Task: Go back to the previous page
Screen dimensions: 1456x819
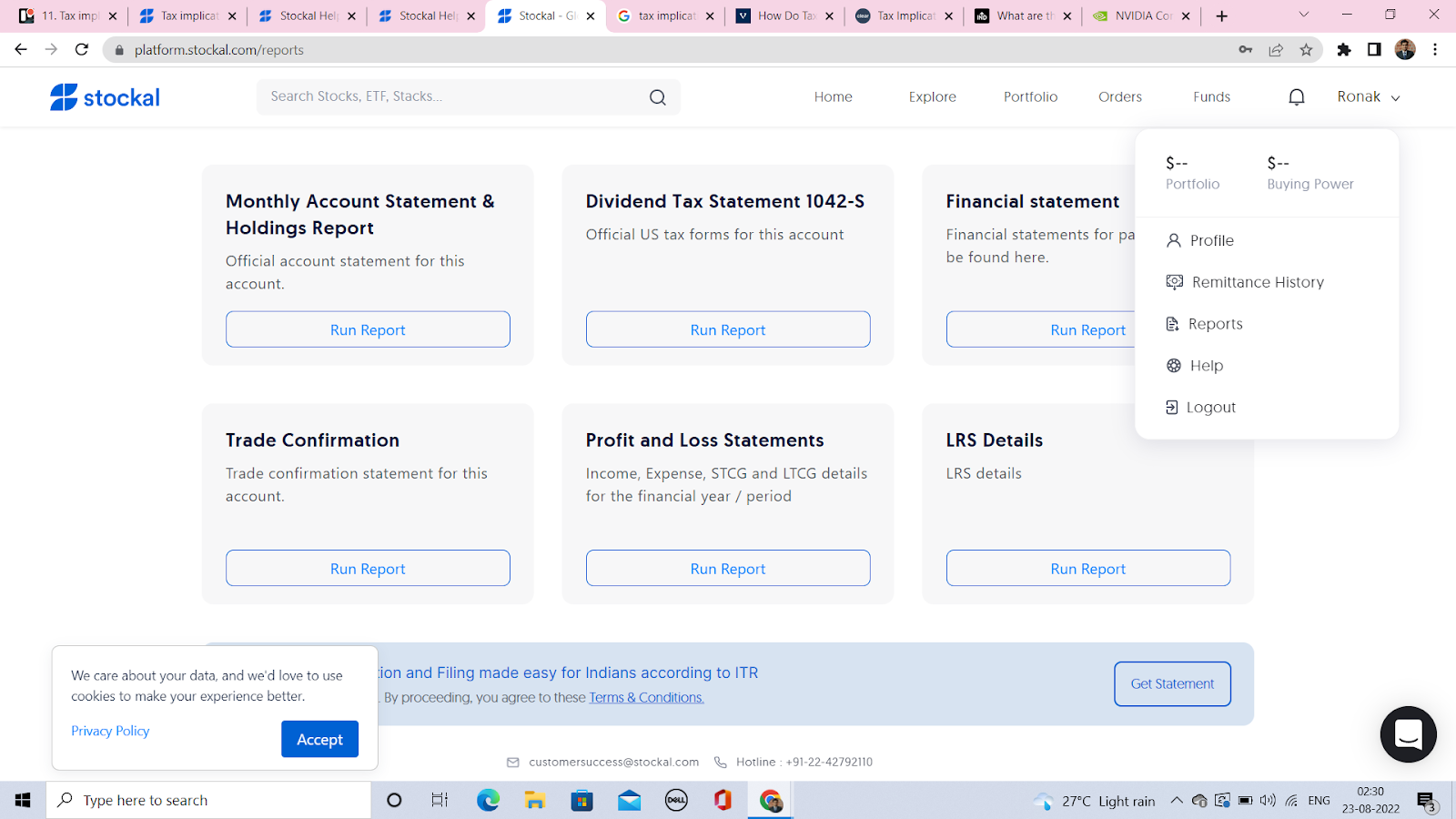Action: [21, 49]
